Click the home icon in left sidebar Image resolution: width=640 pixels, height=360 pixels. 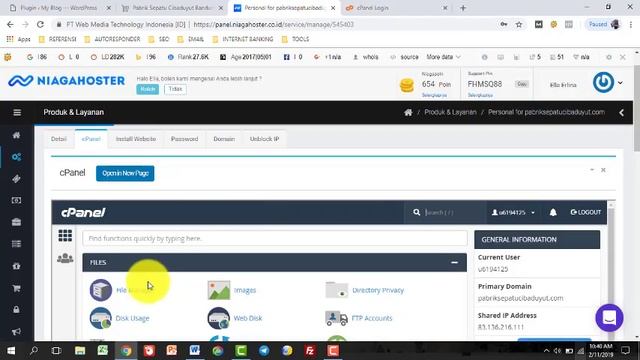pos(16,135)
